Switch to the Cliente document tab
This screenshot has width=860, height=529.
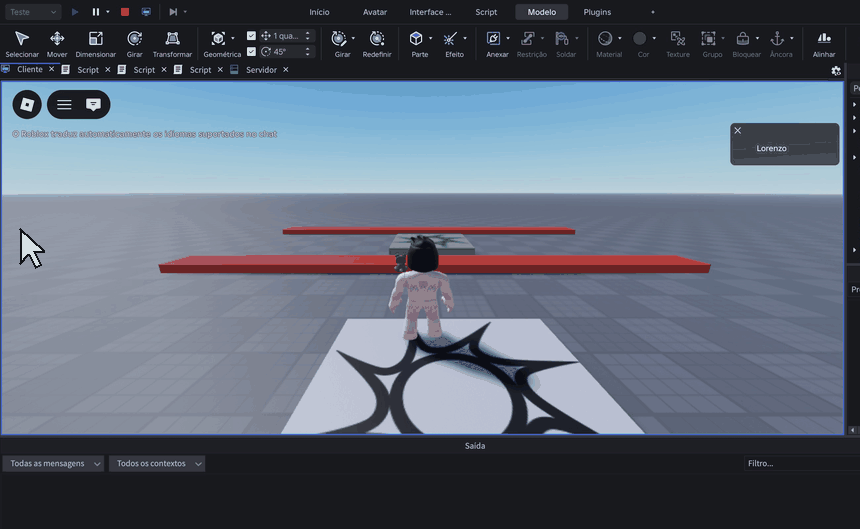click(x=30, y=69)
